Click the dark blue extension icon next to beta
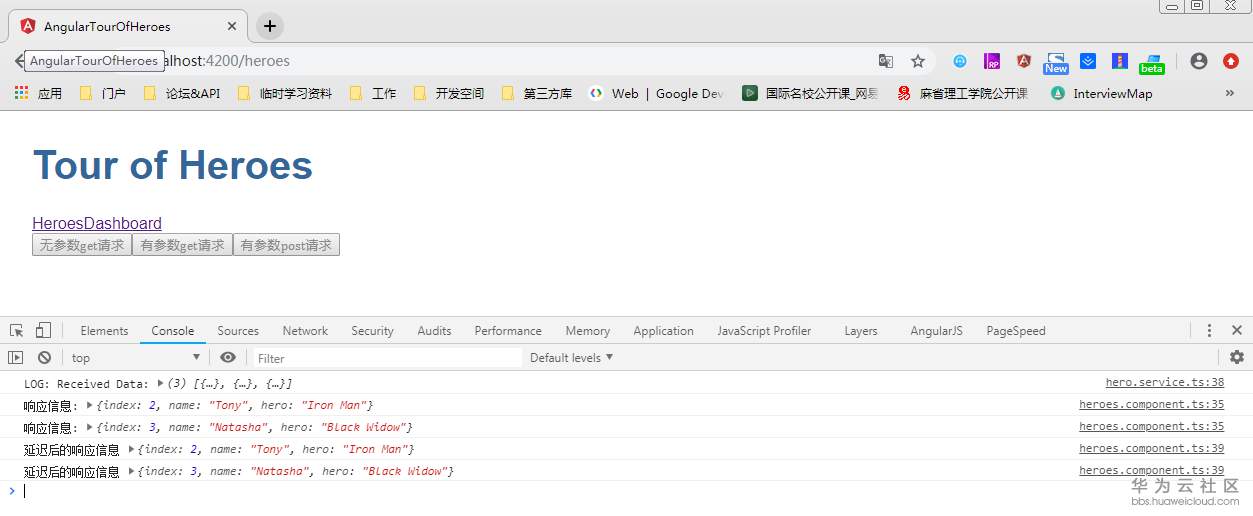1253x516 pixels. (1120, 61)
